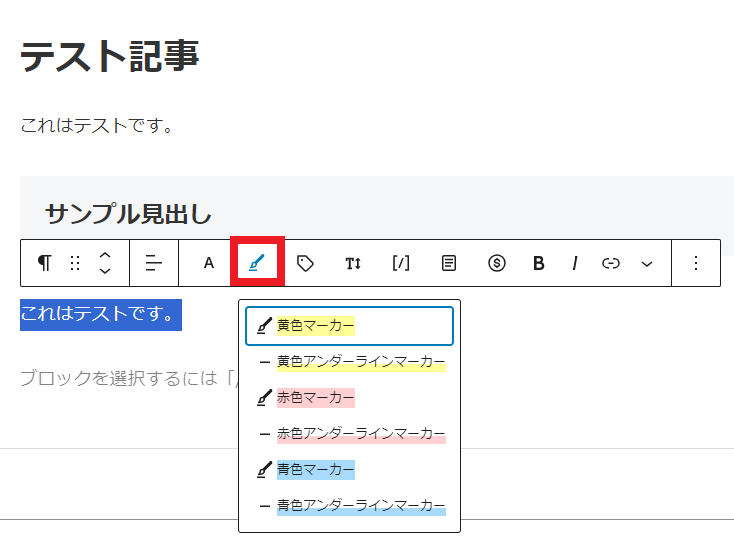Open the letter A text style dropdown
The image size is (734, 545).
click(x=209, y=263)
